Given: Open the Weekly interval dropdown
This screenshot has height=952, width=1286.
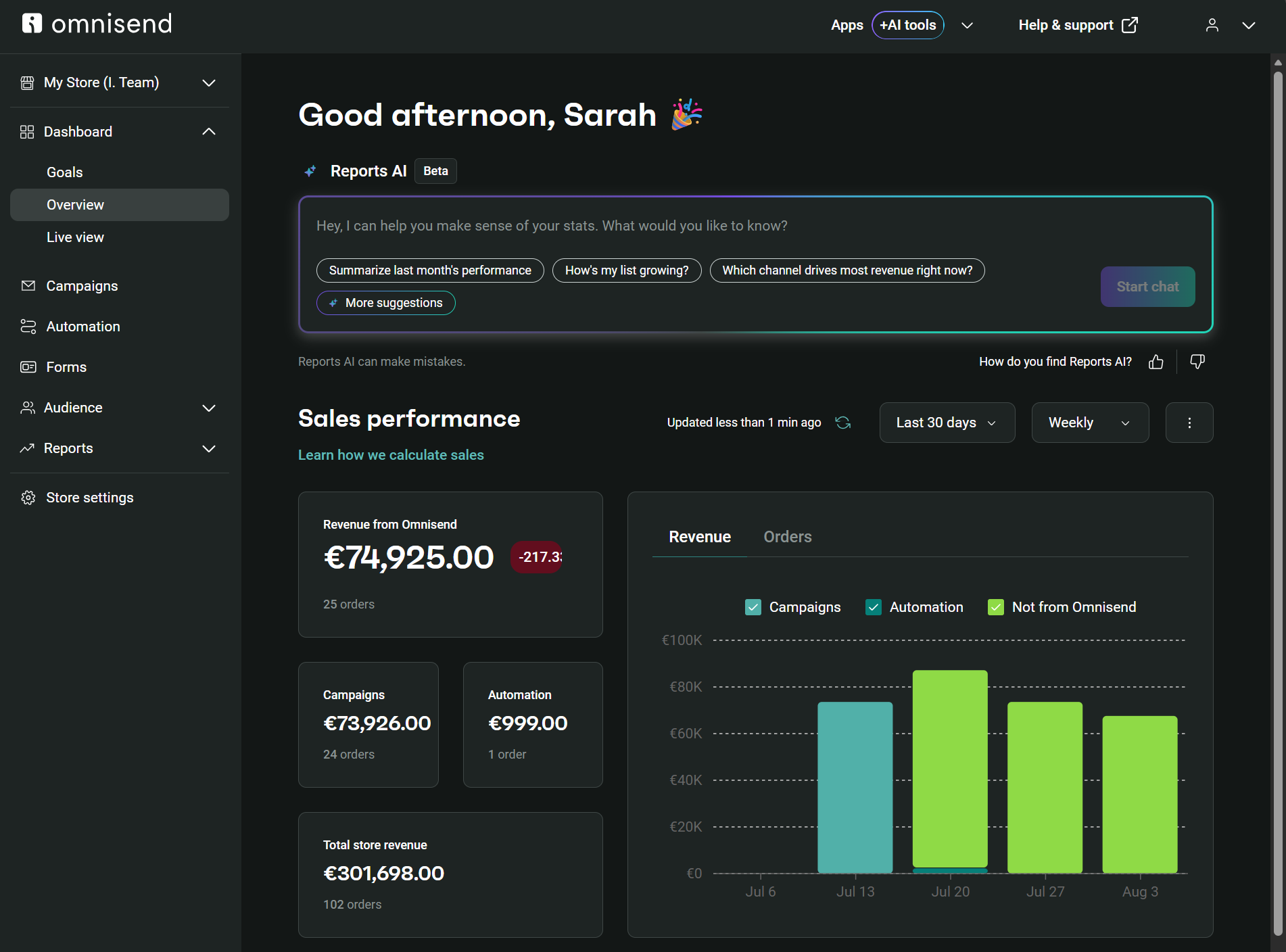Looking at the screenshot, I should 1091,423.
